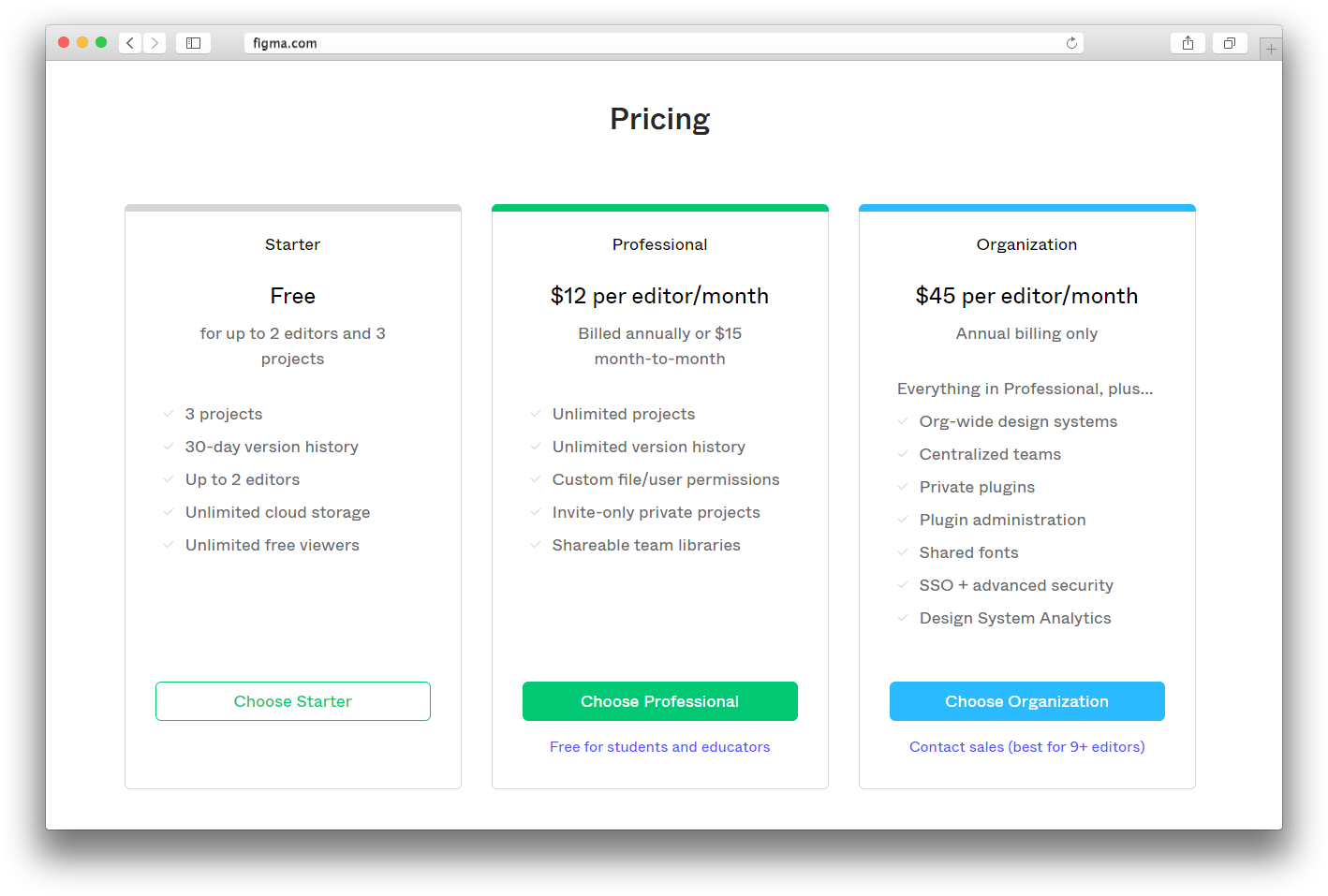Choose the Starter plan
Screen dimensions: 1328x896
pos(293,701)
